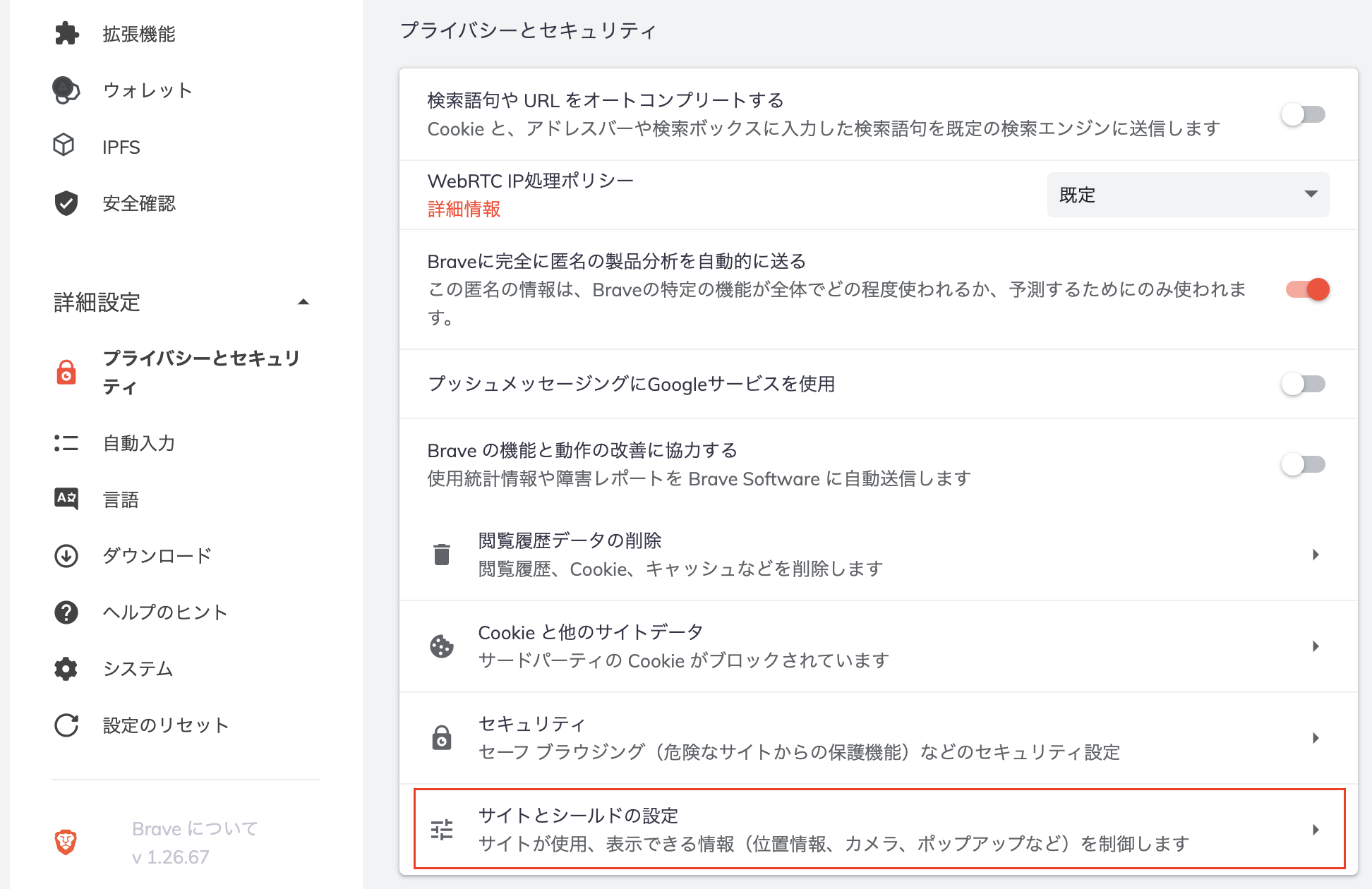Toggle 検索語句や URL をオートコンプリートする switch
Viewport: 1372px width, 889px height.
[x=1304, y=114]
